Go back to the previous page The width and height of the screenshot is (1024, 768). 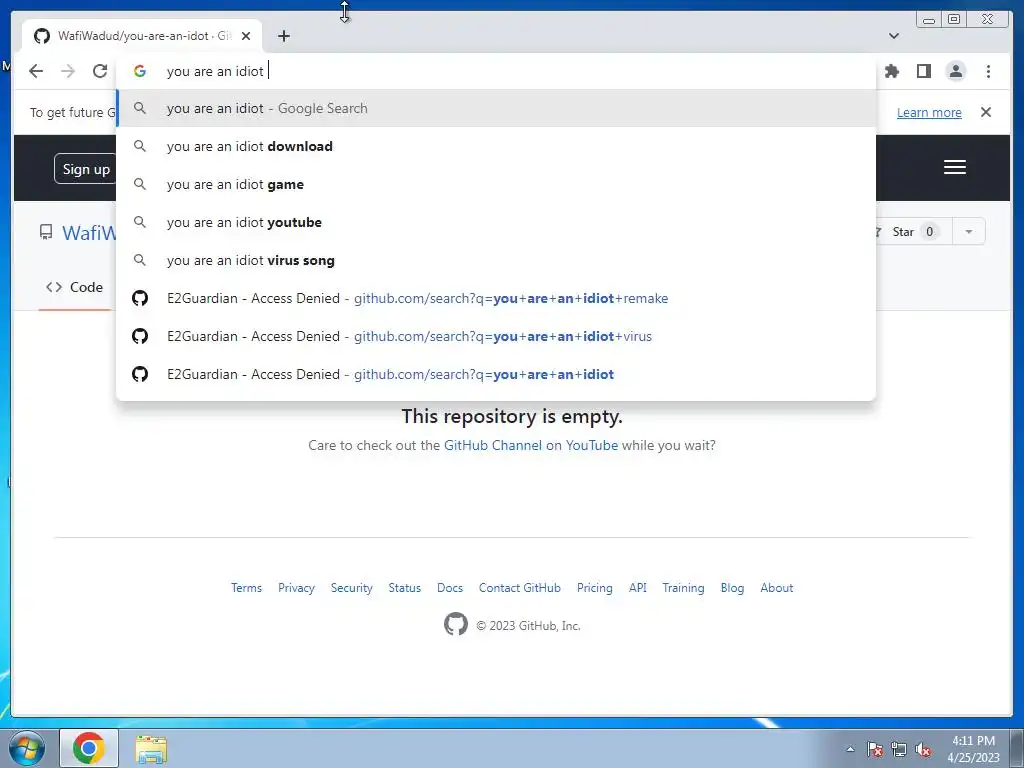click(x=36, y=71)
